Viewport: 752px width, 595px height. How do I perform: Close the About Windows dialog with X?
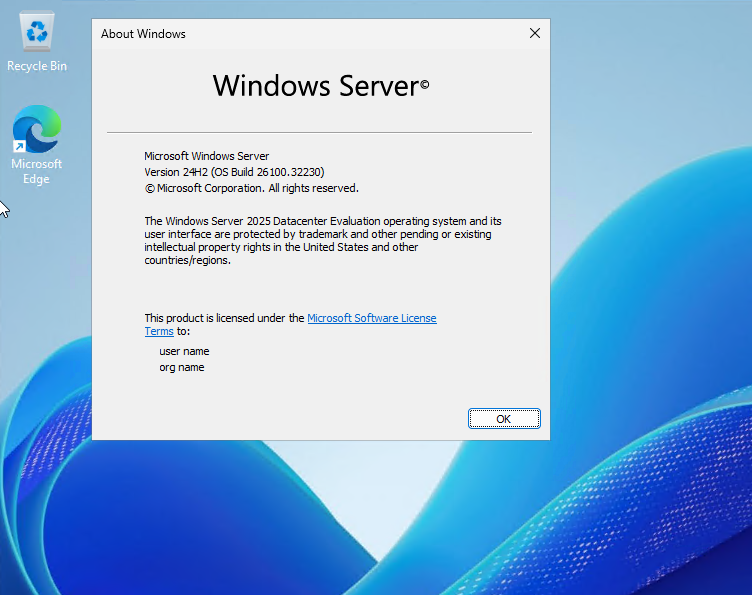(534, 33)
